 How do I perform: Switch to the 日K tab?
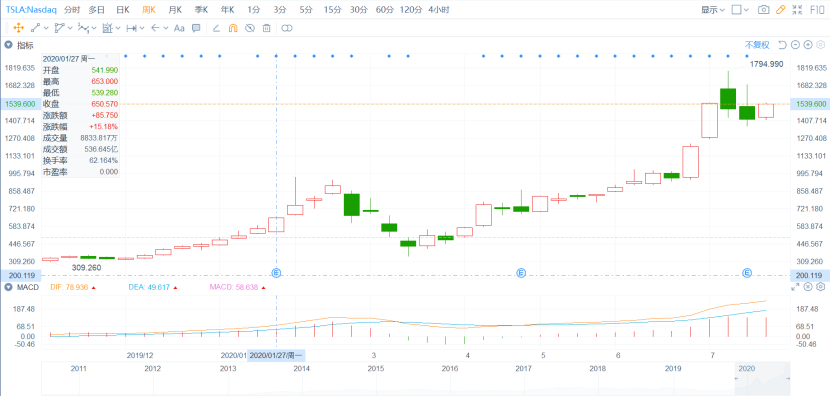click(122, 10)
